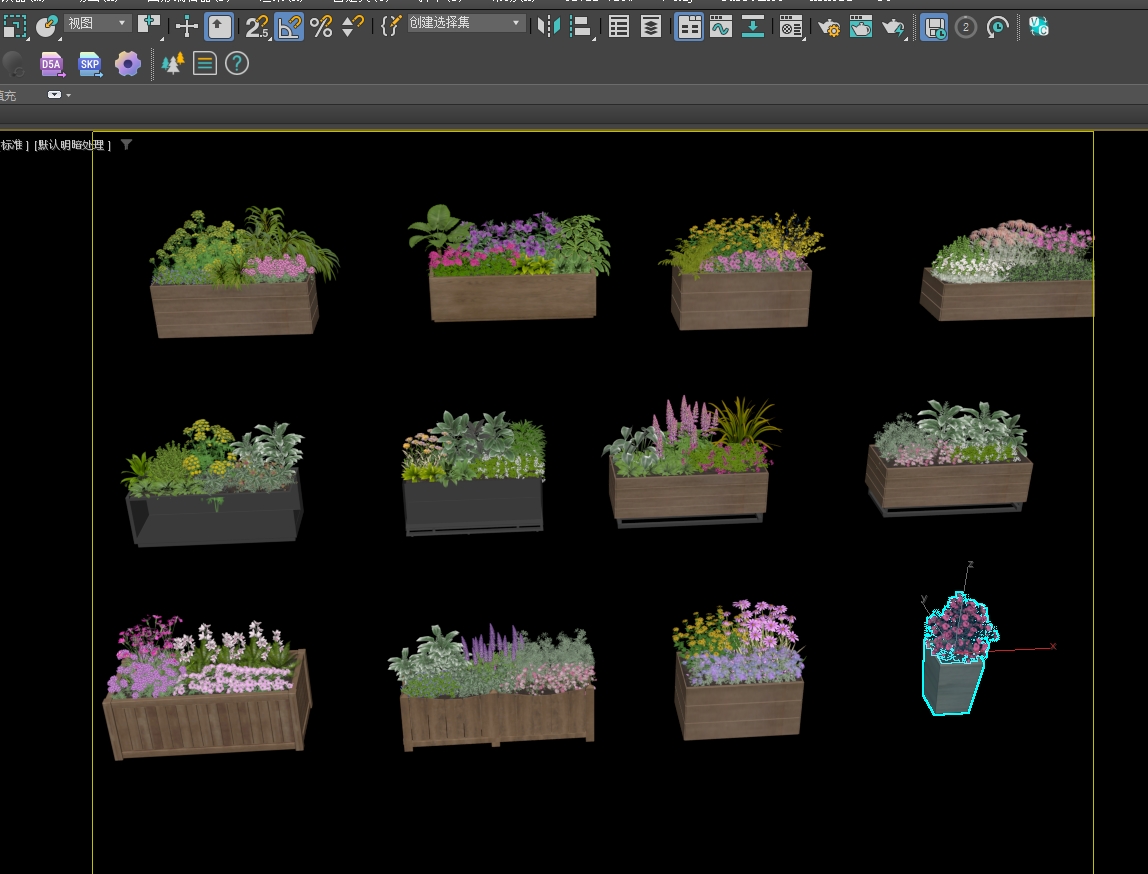The image size is (1148, 874).
Task: Toggle the 2.5D Snaps button
Action: coord(257,27)
